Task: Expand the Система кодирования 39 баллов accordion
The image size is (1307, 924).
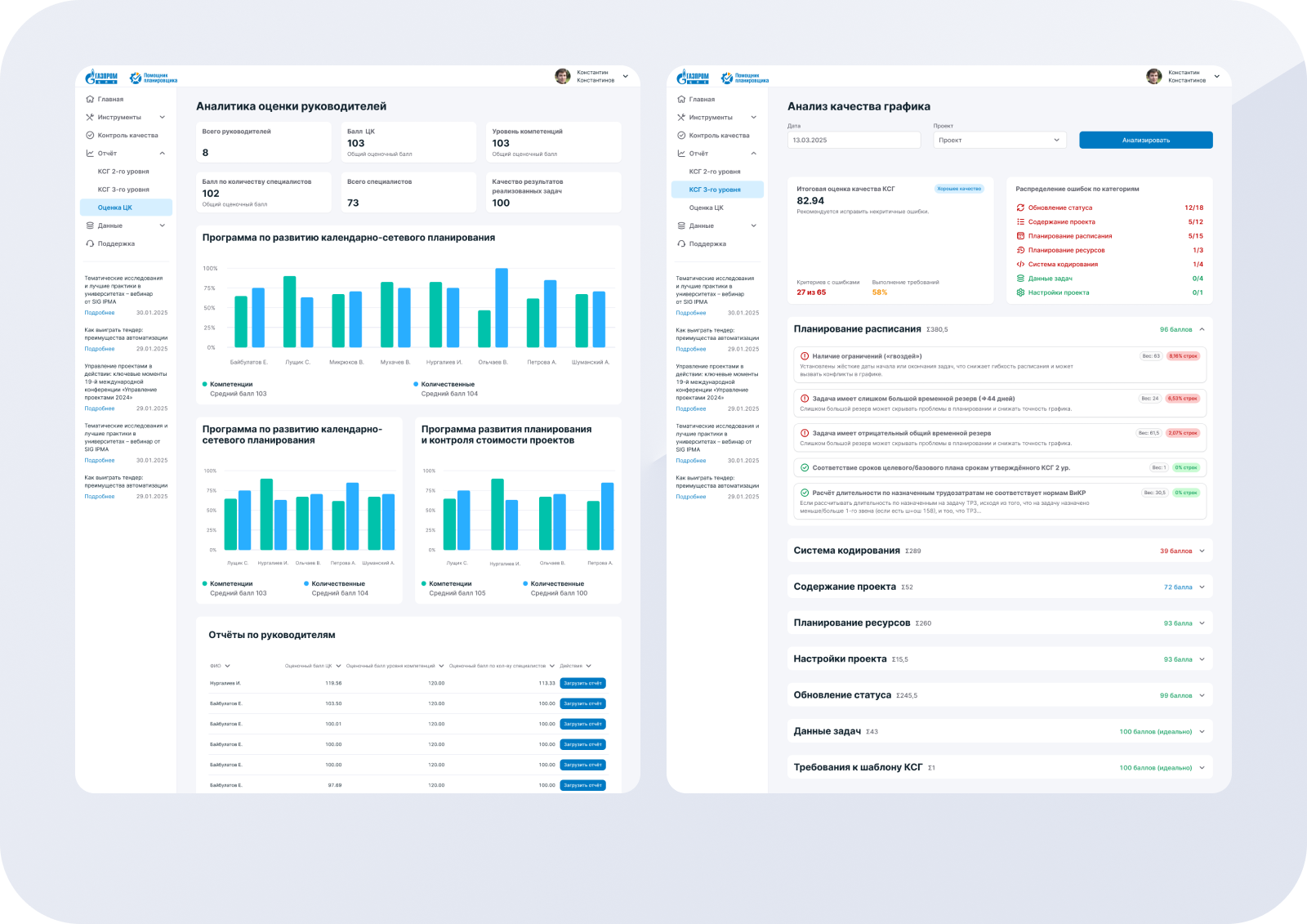Action: [x=1202, y=551]
